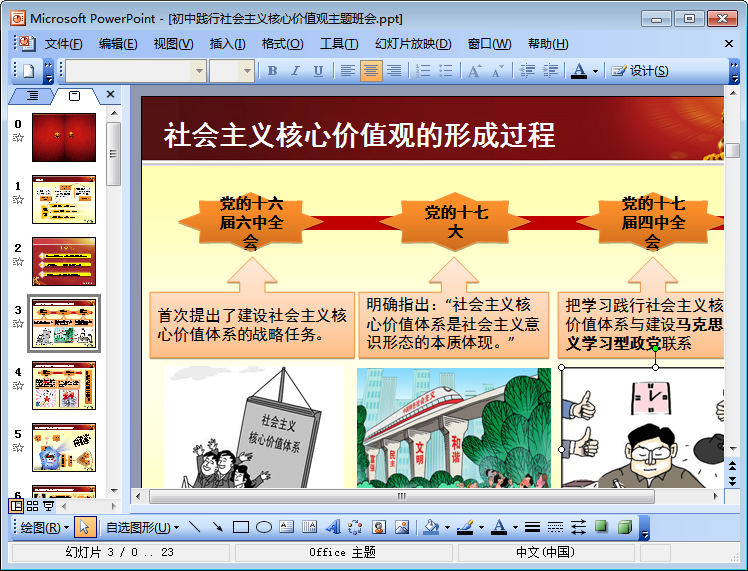Click the New document icon
The width and height of the screenshot is (748, 571).
click(x=29, y=71)
